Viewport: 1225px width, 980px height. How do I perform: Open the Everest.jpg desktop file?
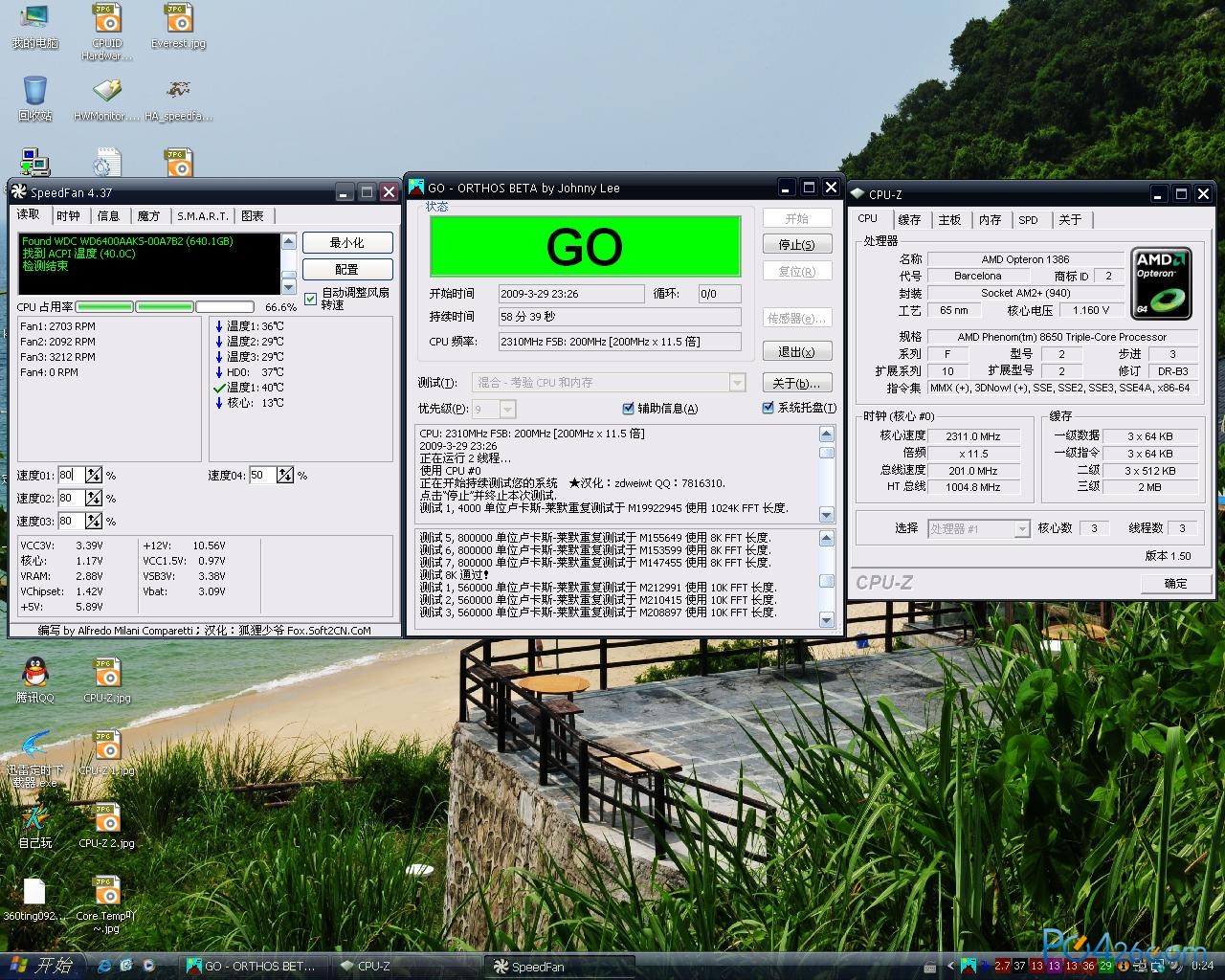pyautogui.click(x=178, y=26)
